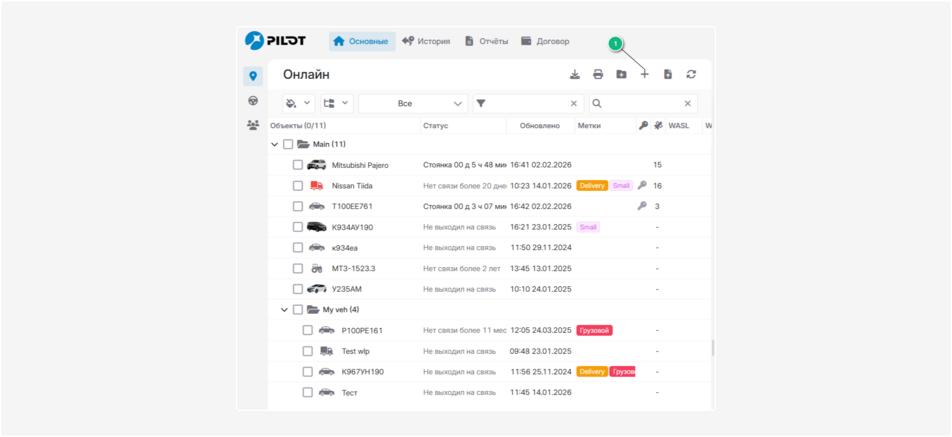Image resolution: width=952 pixels, height=437 pixels.
Task: Collapse the My veh (4) folder
Action: coord(285,310)
